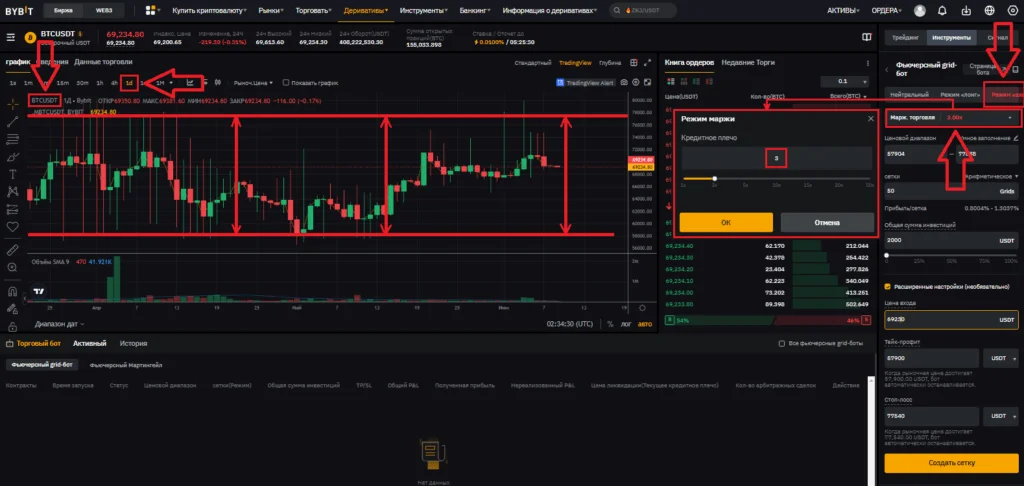Open the Рынки dropdown menu
Image resolution: width=1024 pixels, height=486 pixels.
271,10
